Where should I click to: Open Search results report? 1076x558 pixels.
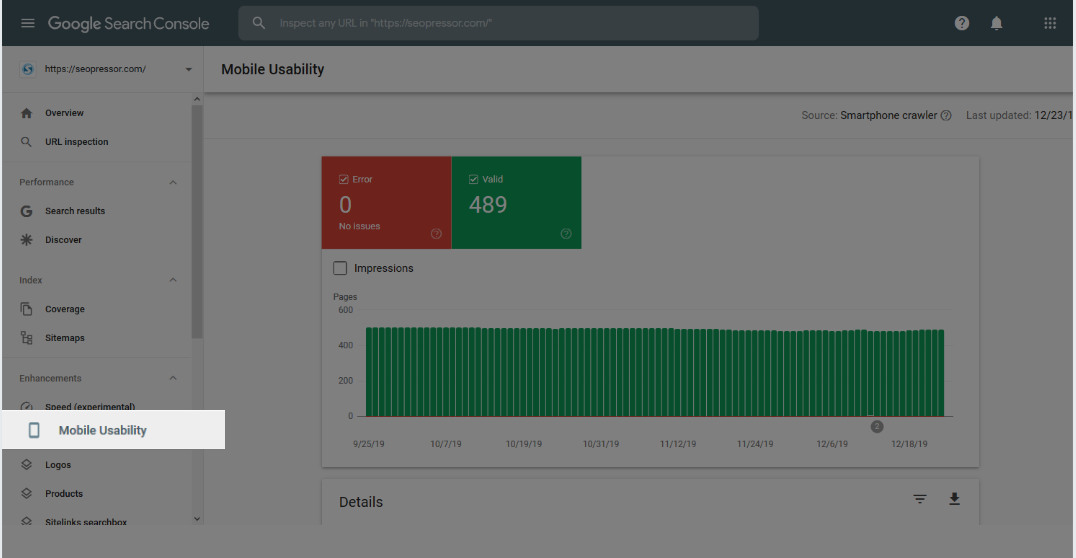(x=75, y=211)
